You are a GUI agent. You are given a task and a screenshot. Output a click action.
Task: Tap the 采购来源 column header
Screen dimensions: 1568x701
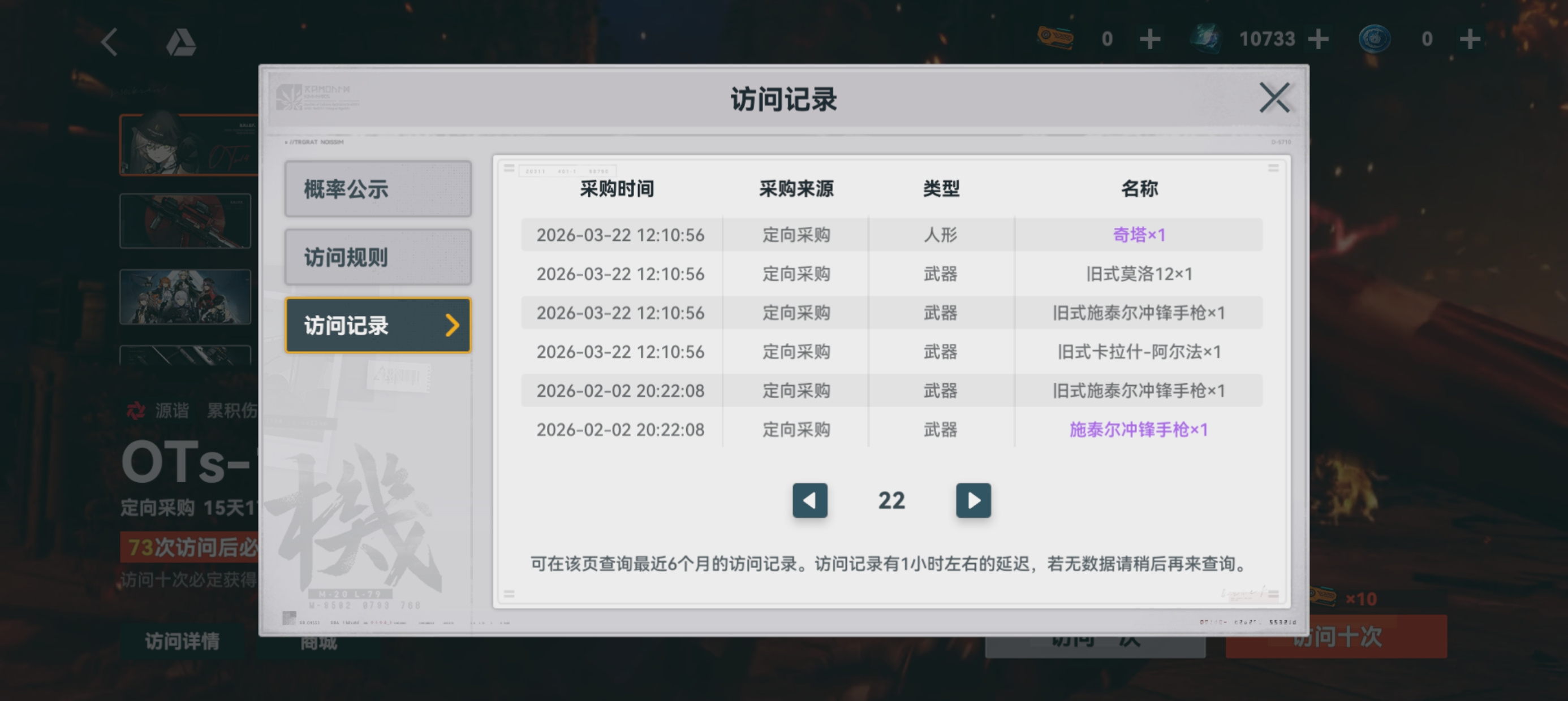[796, 189]
